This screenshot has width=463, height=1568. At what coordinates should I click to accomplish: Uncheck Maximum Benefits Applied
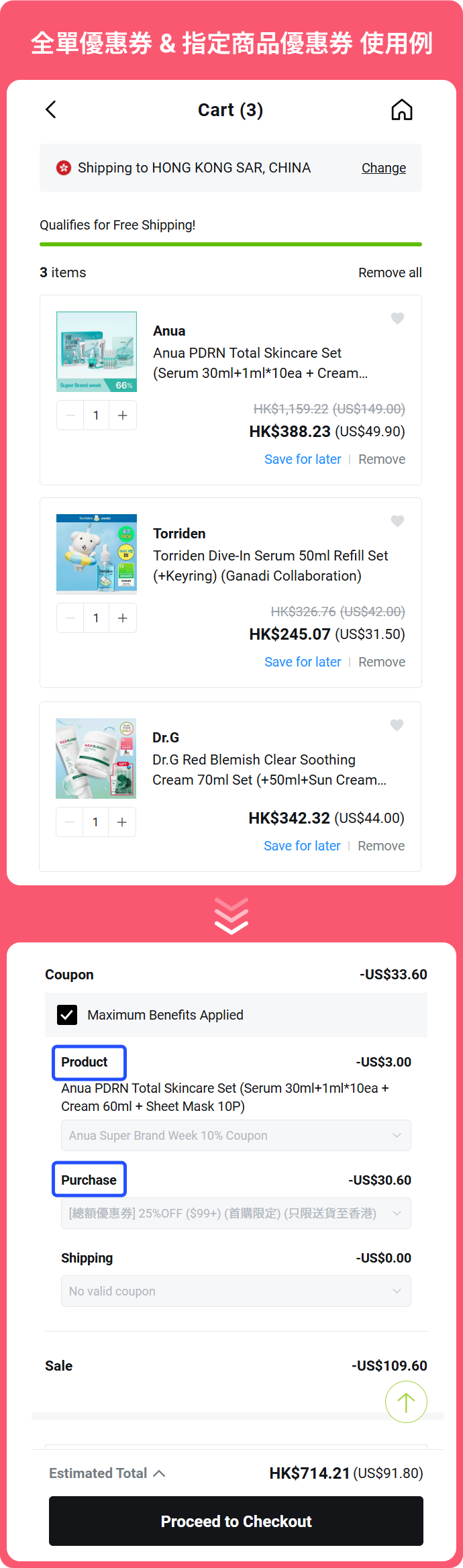pos(66,1015)
